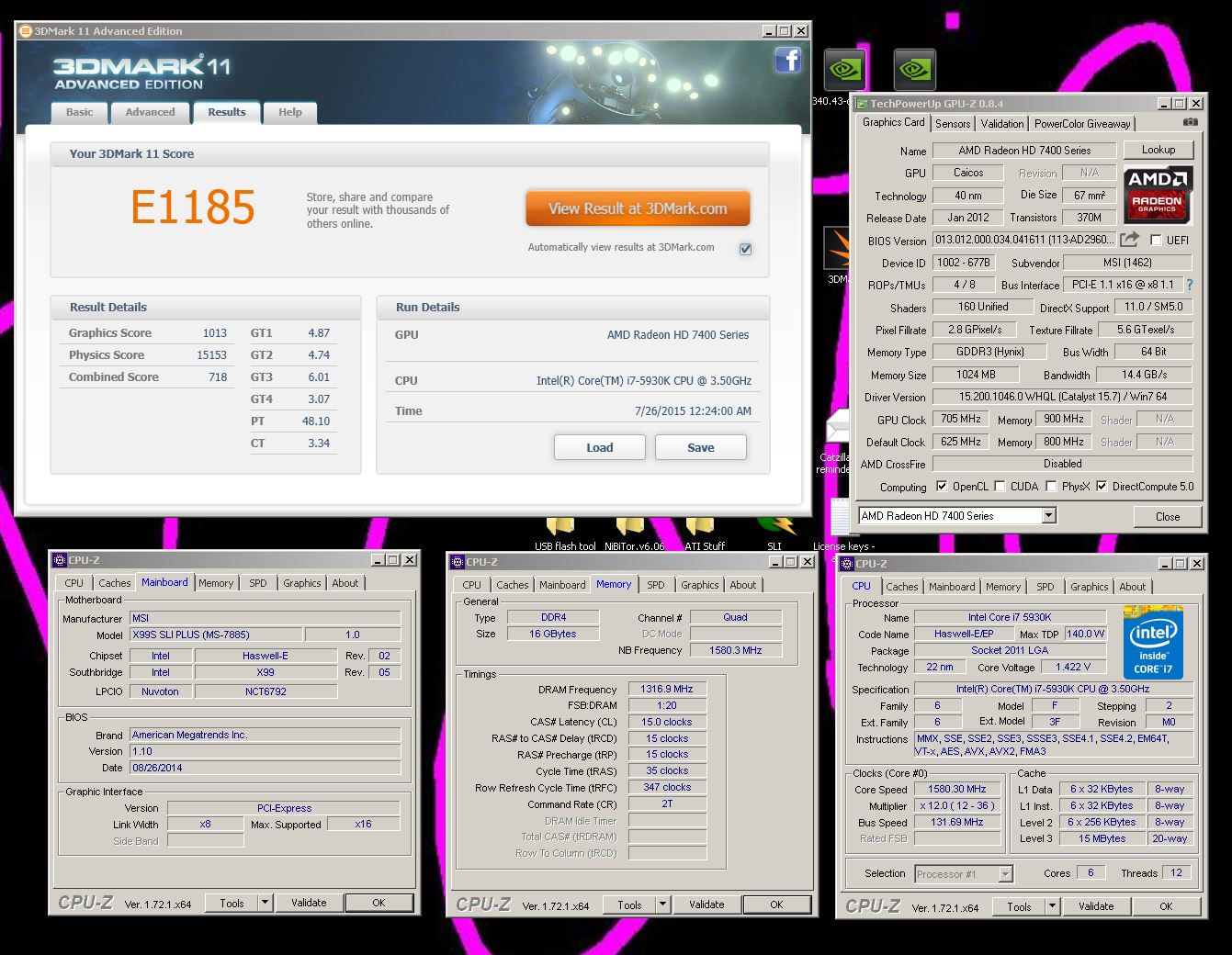Toggle the UEFI checkbox in GPU-Z
Image resolution: width=1232 pixels, height=955 pixels.
[1156, 241]
